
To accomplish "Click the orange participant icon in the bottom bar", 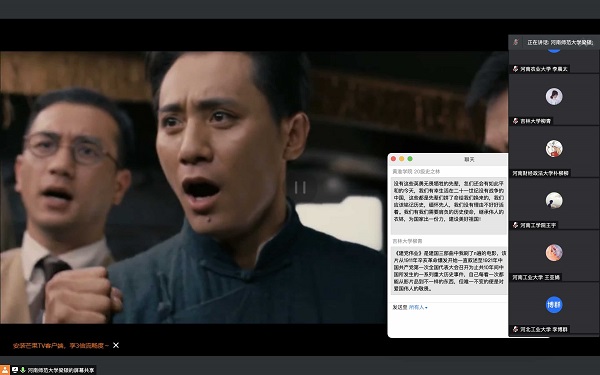I will coord(5,370).
